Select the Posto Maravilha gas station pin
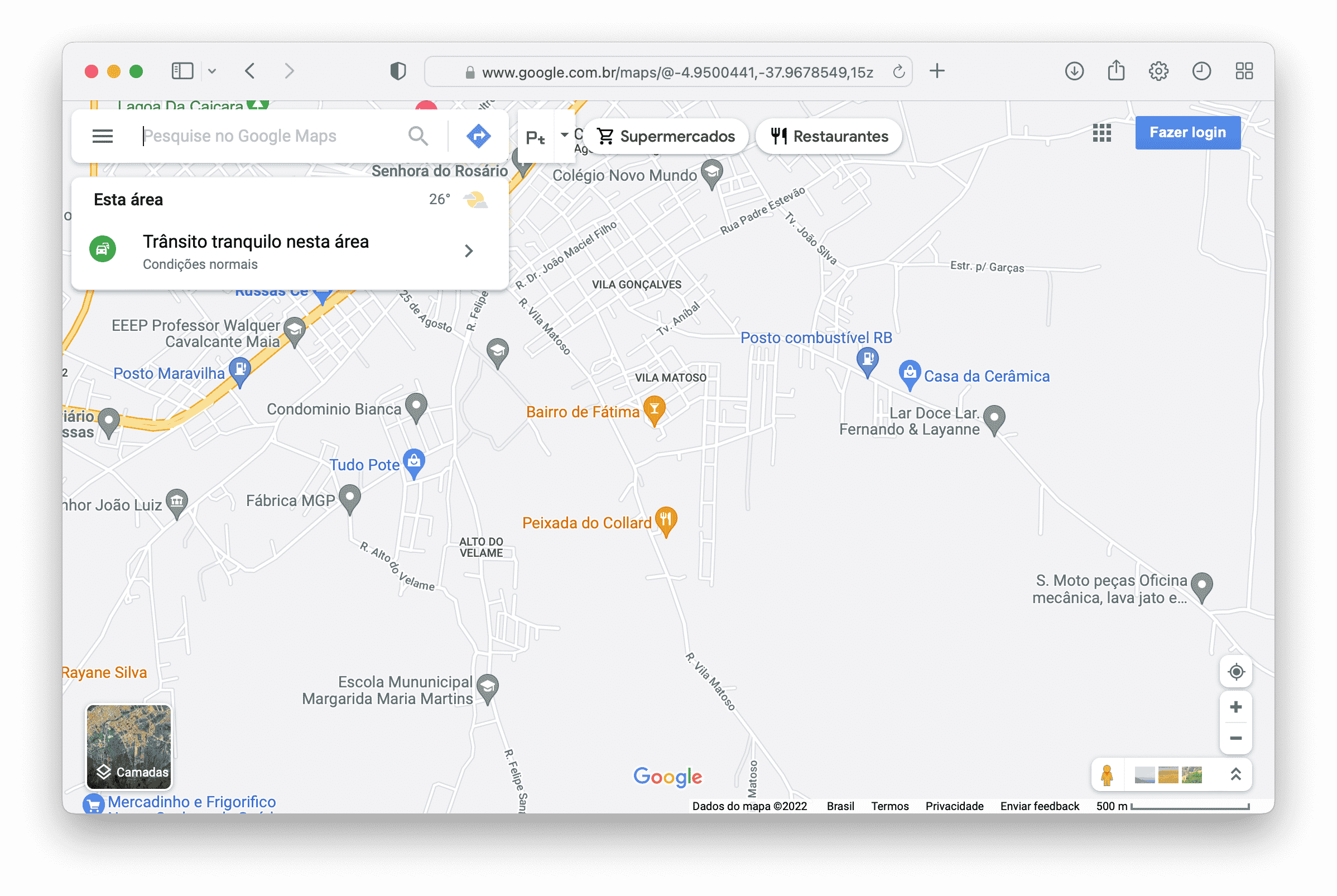The image size is (1337, 896). pyautogui.click(x=240, y=372)
